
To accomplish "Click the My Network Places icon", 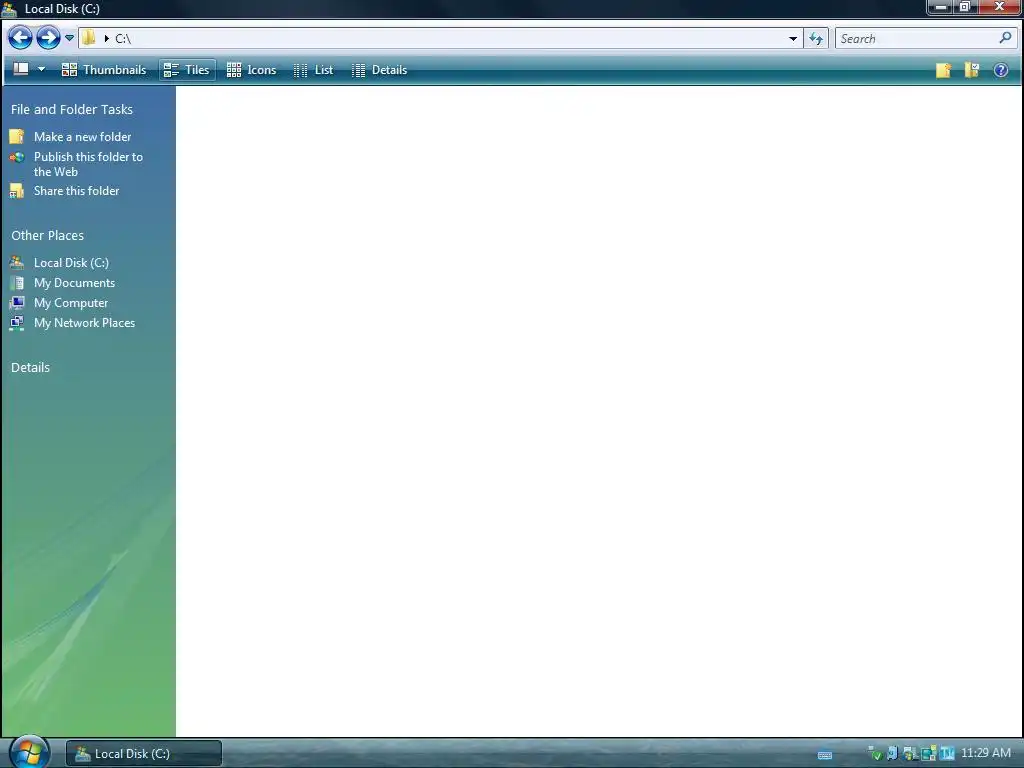I will pyautogui.click(x=16, y=323).
